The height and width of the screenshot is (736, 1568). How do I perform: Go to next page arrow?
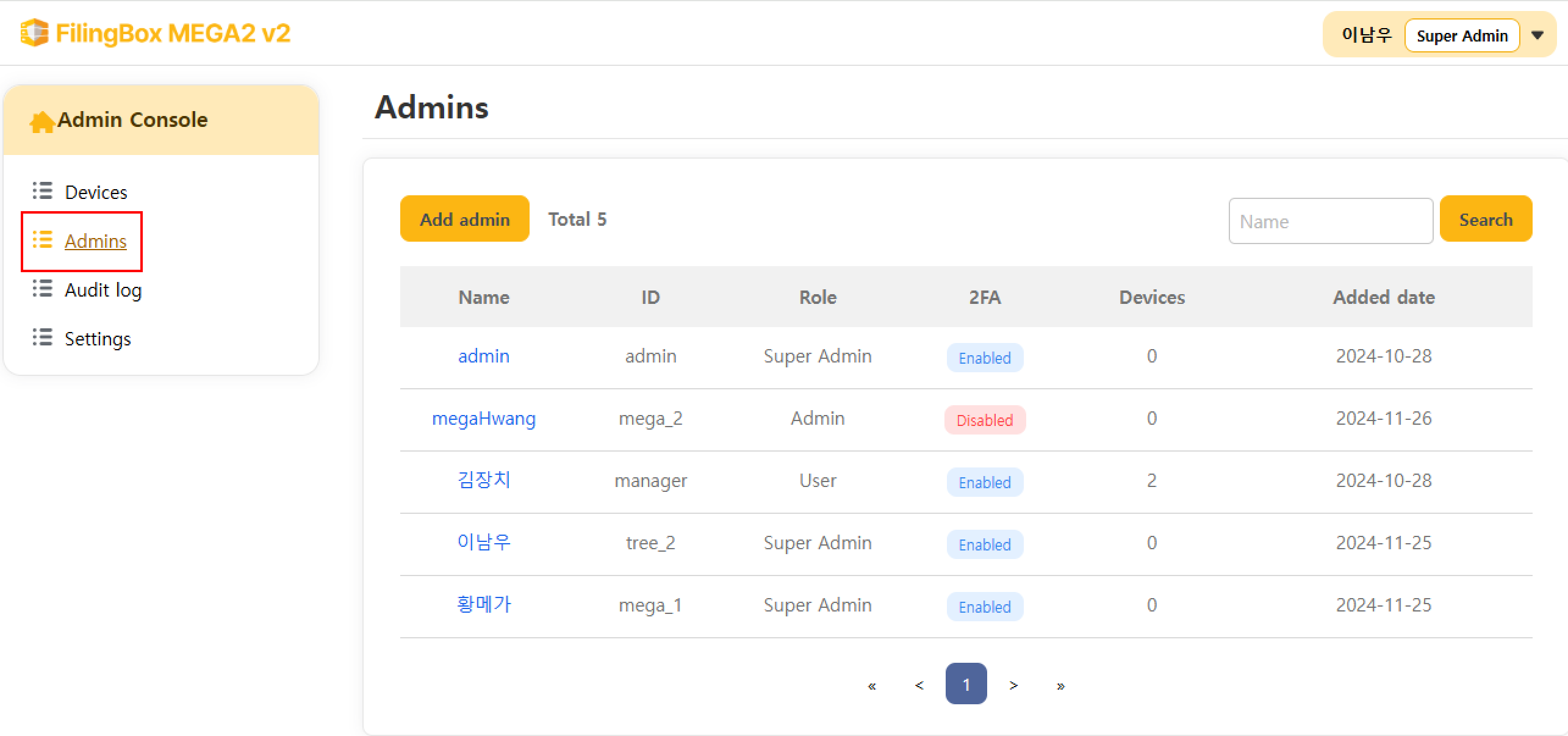pyautogui.click(x=1013, y=685)
